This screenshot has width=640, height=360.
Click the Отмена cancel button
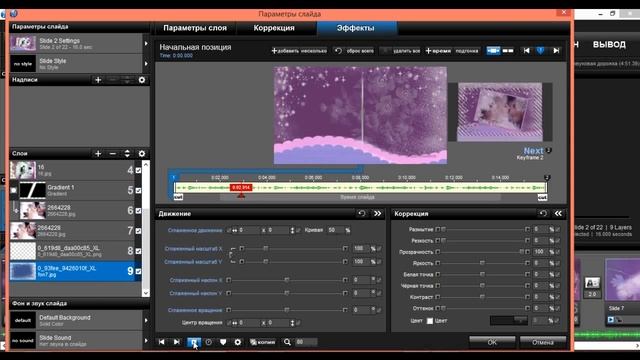pos(543,342)
